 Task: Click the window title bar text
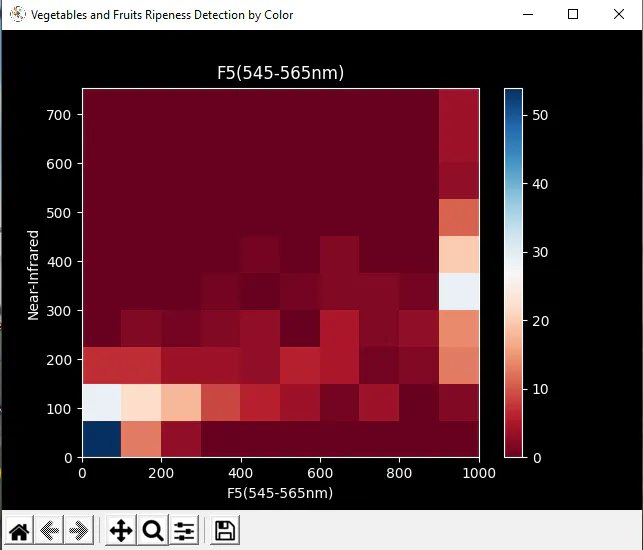(162, 15)
